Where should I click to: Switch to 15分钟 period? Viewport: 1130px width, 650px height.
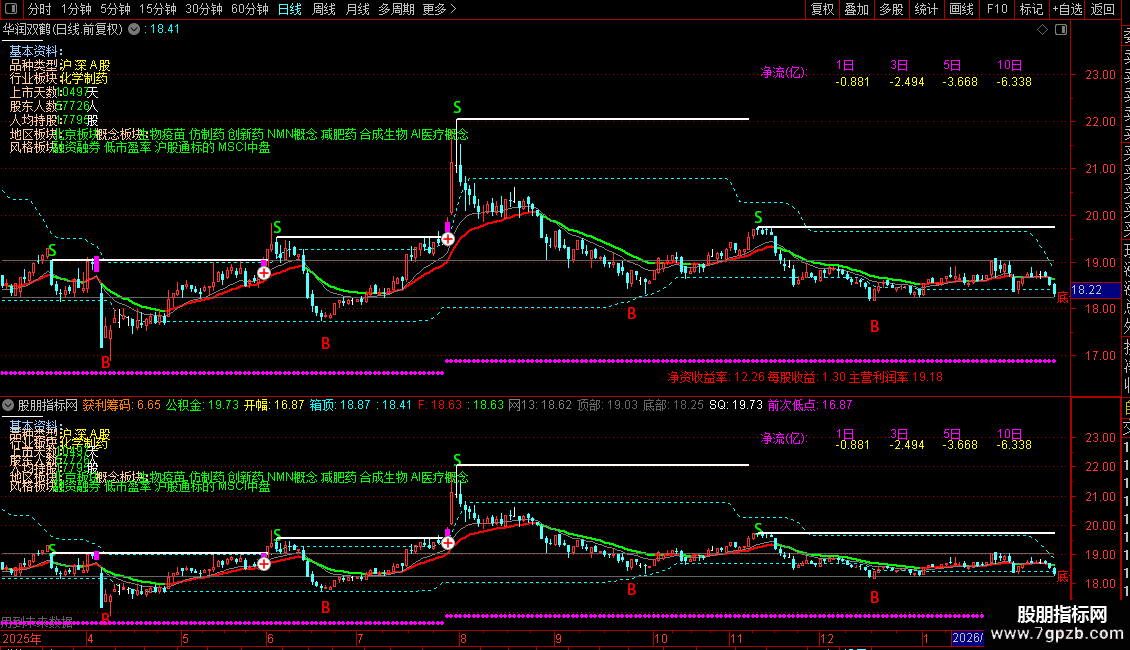(x=158, y=9)
